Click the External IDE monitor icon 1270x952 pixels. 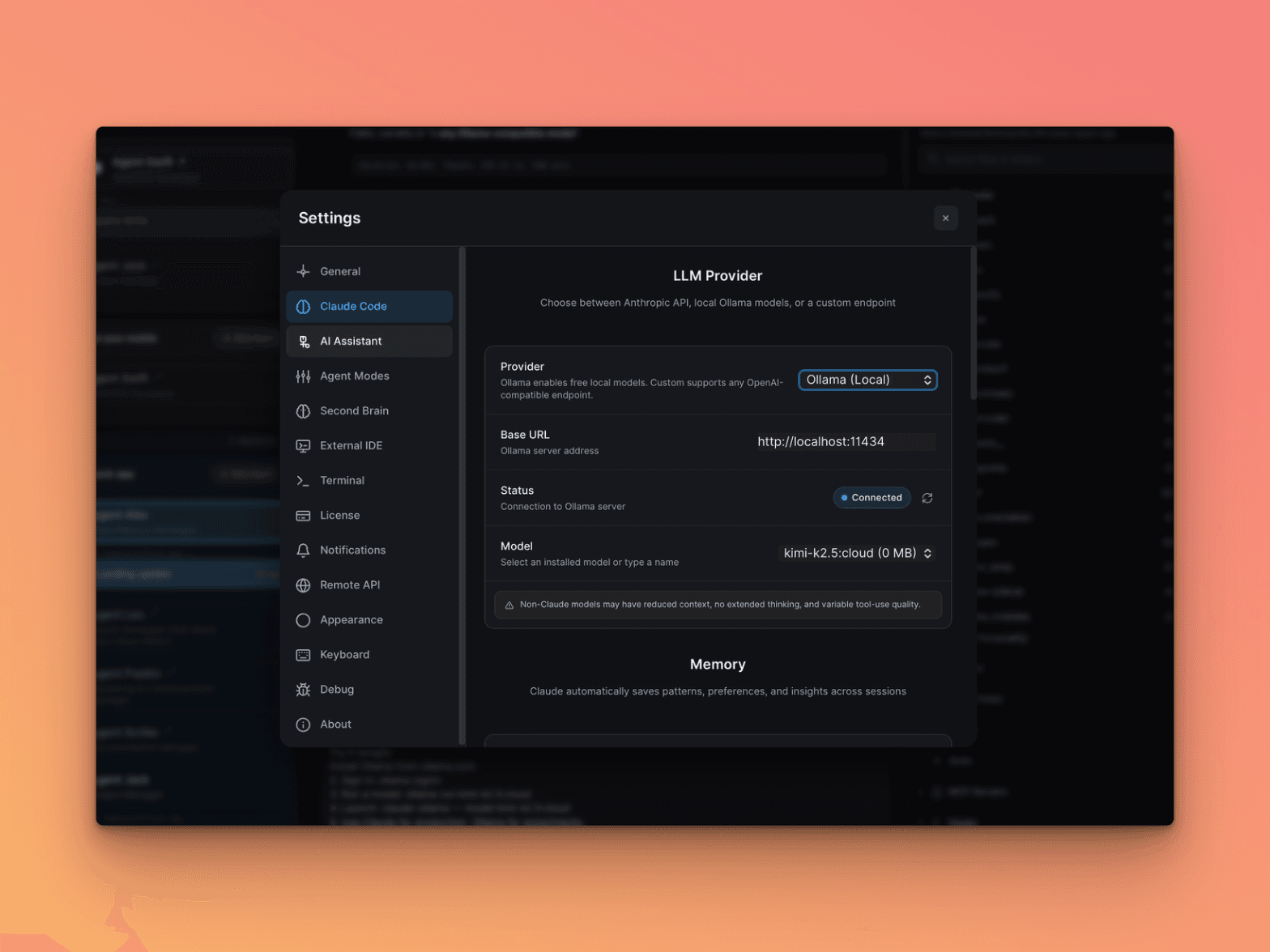tap(303, 446)
